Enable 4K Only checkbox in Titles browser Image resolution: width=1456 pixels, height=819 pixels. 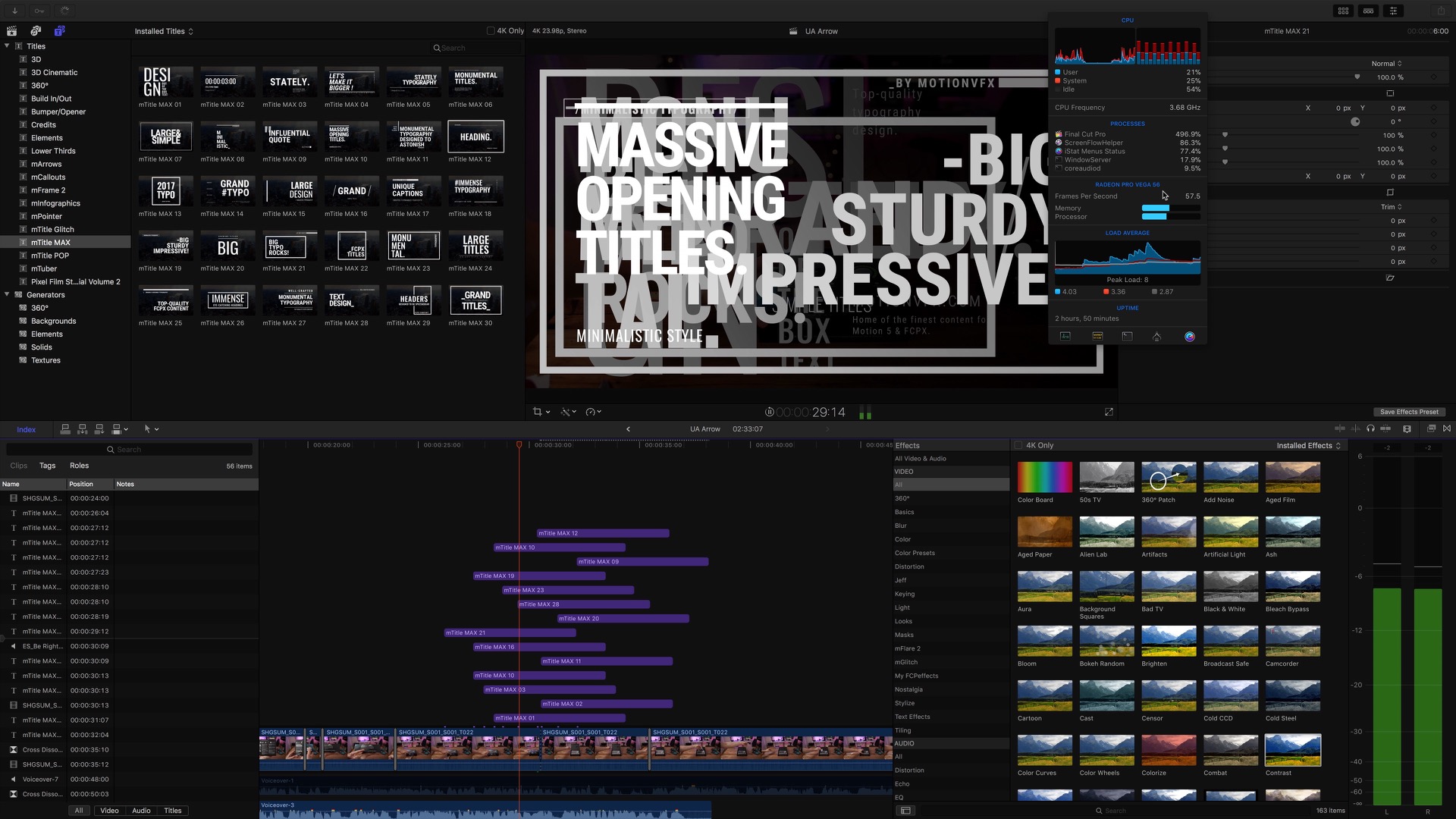(x=491, y=31)
